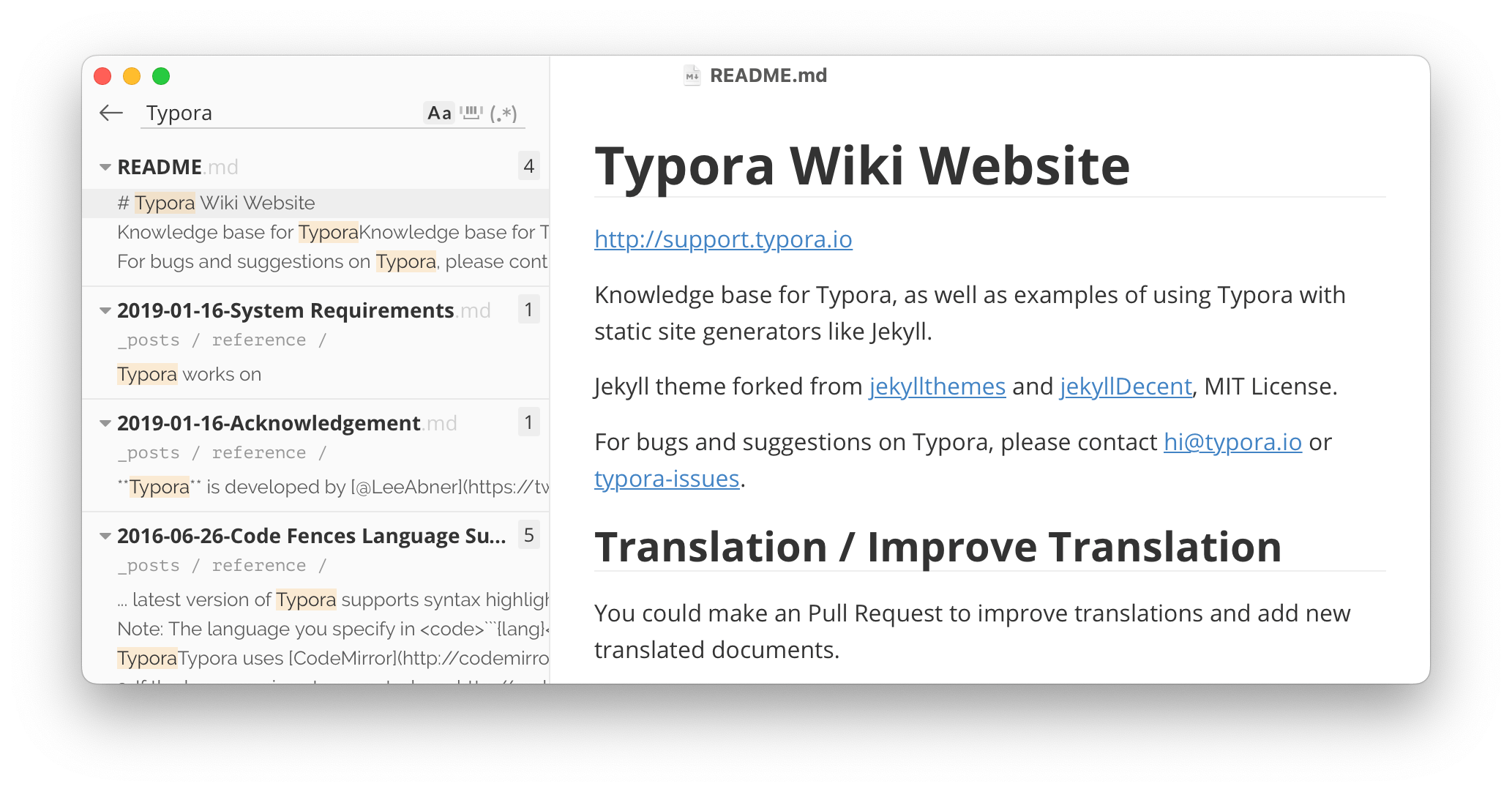Click Acknowledgement match count badge 1
Viewport: 1512px width, 792px height.
[x=529, y=422]
